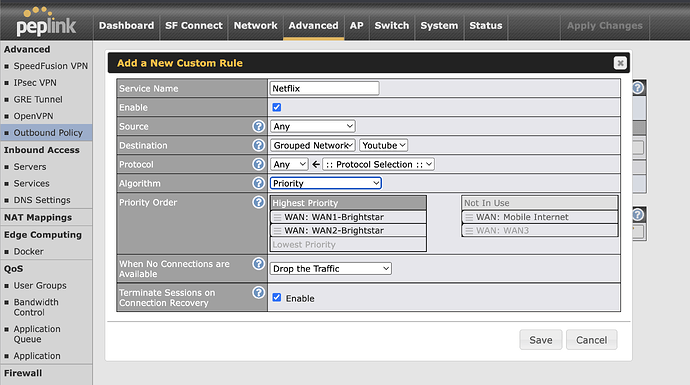Viewport: 690px width, 385px height.
Task: Open SpeedFusion VPN in sidebar
Action: click(51, 66)
